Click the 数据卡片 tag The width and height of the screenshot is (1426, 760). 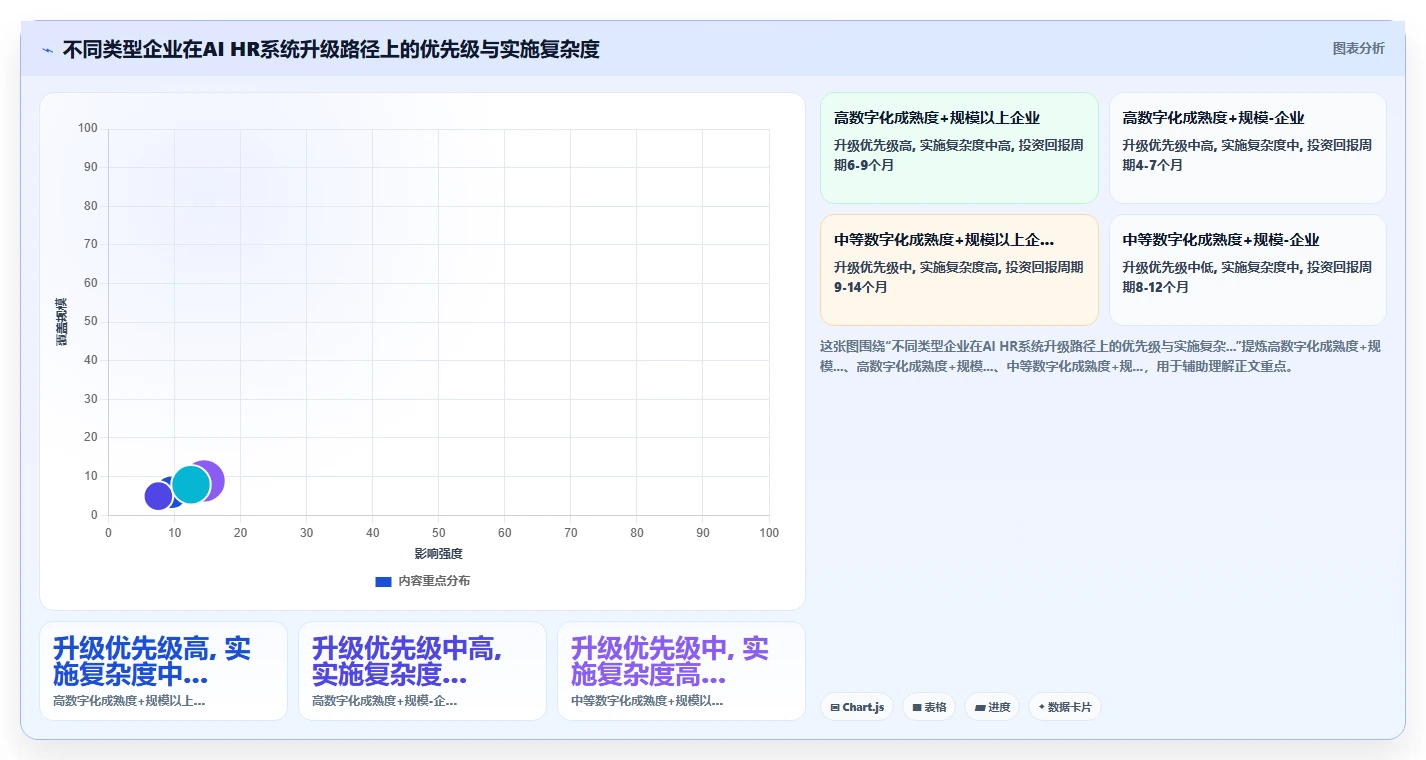point(1065,707)
